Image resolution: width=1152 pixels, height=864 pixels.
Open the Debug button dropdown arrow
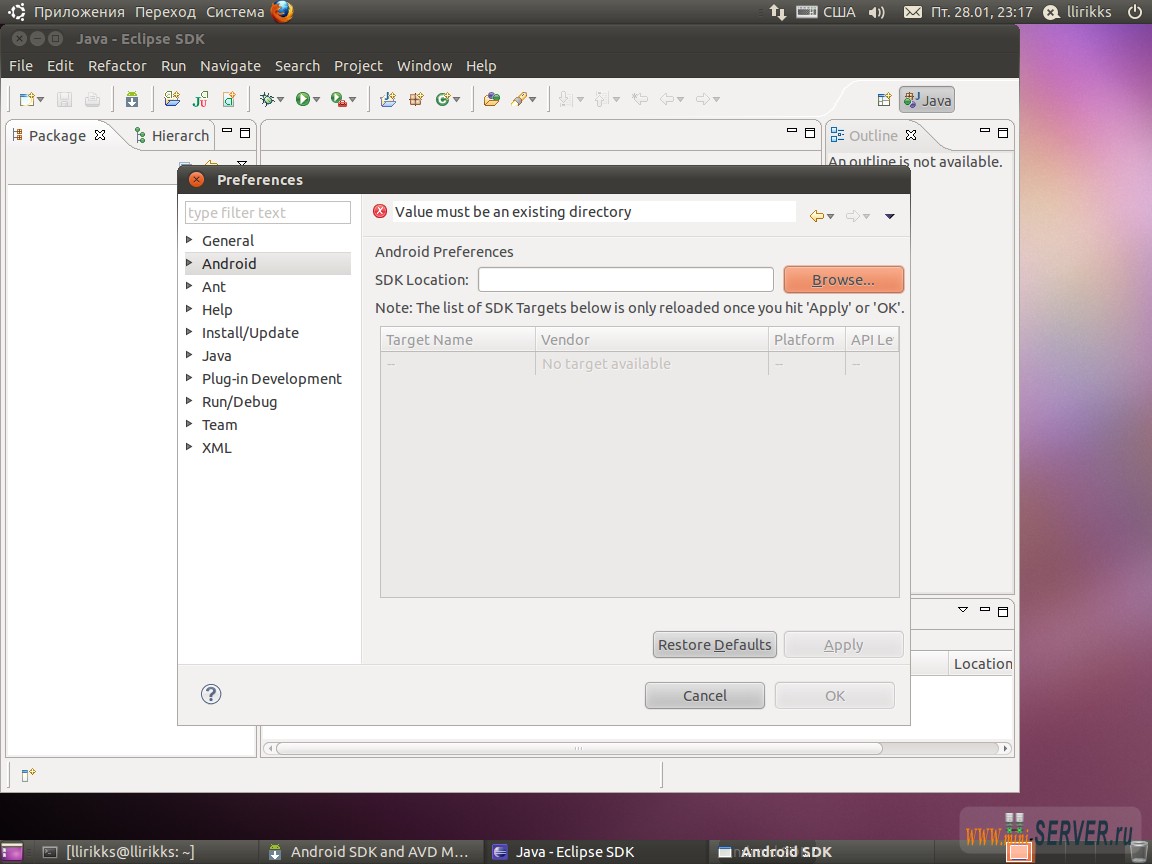pos(281,100)
